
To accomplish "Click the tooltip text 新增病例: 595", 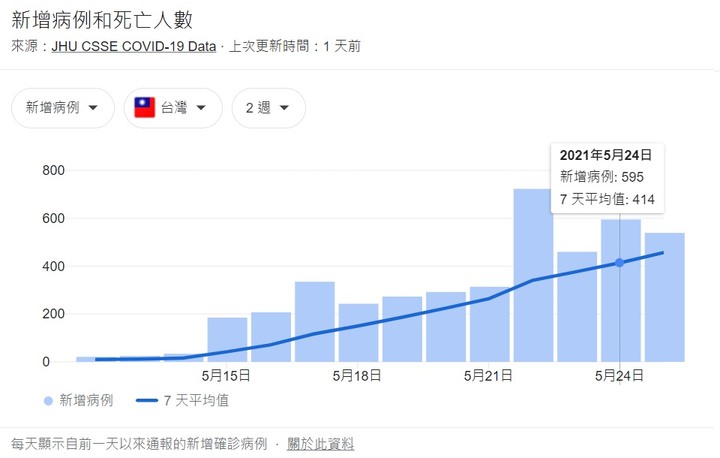I will click(602, 177).
